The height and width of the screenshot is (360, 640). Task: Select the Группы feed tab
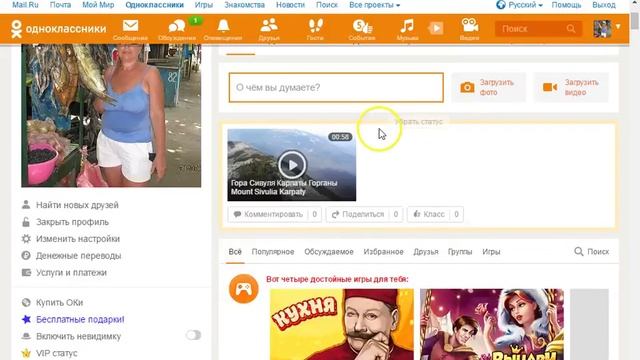click(460, 252)
